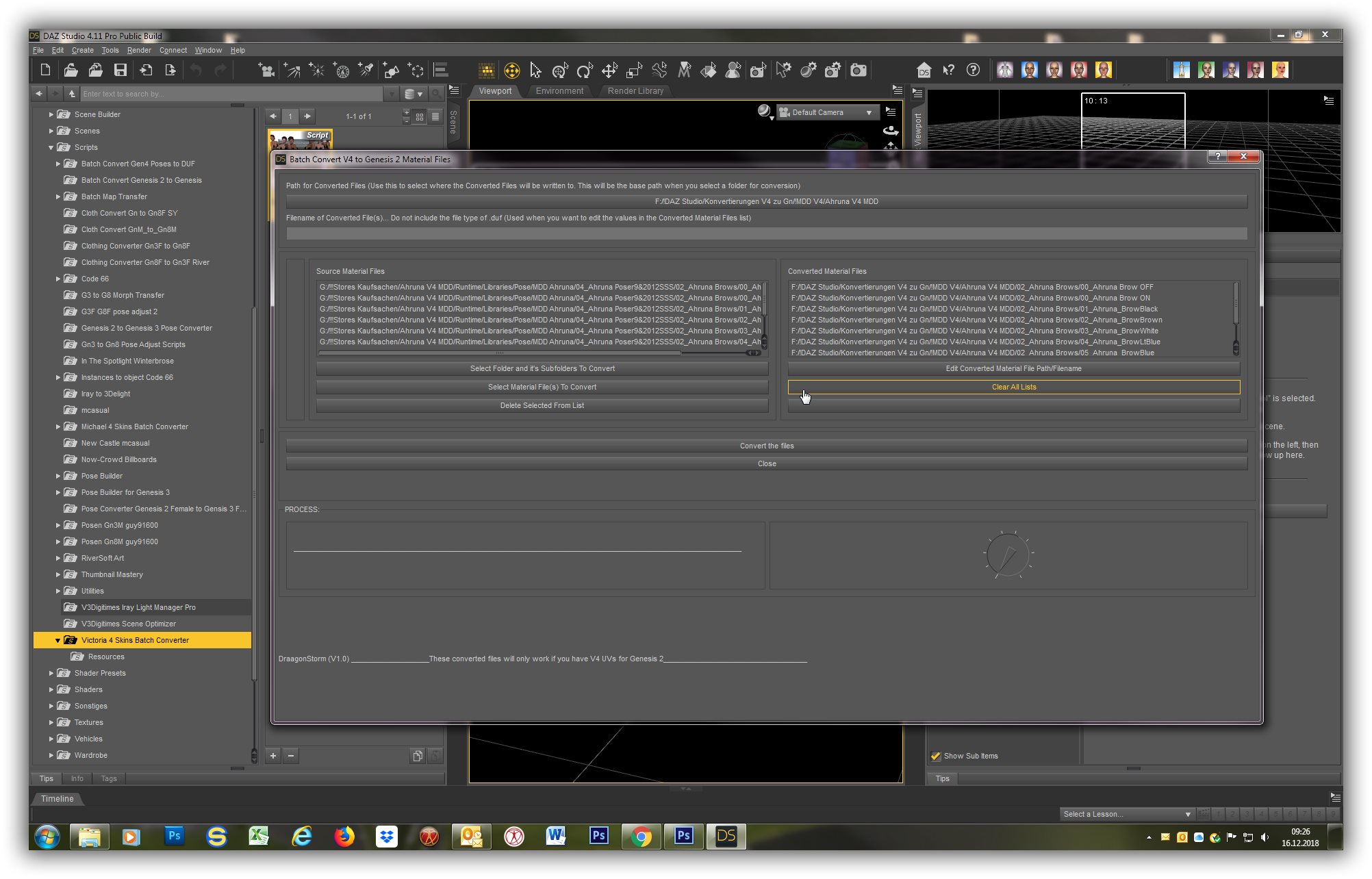This screenshot has height=879, width=1372.
Task: Click the Create New Camera toolbar icon
Action: point(267,70)
